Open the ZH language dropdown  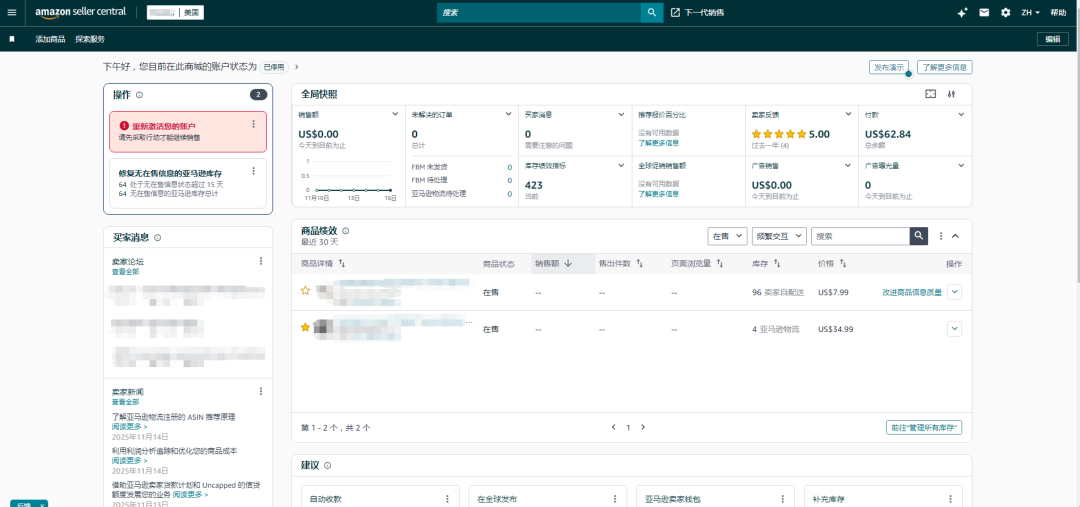click(1030, 12)
